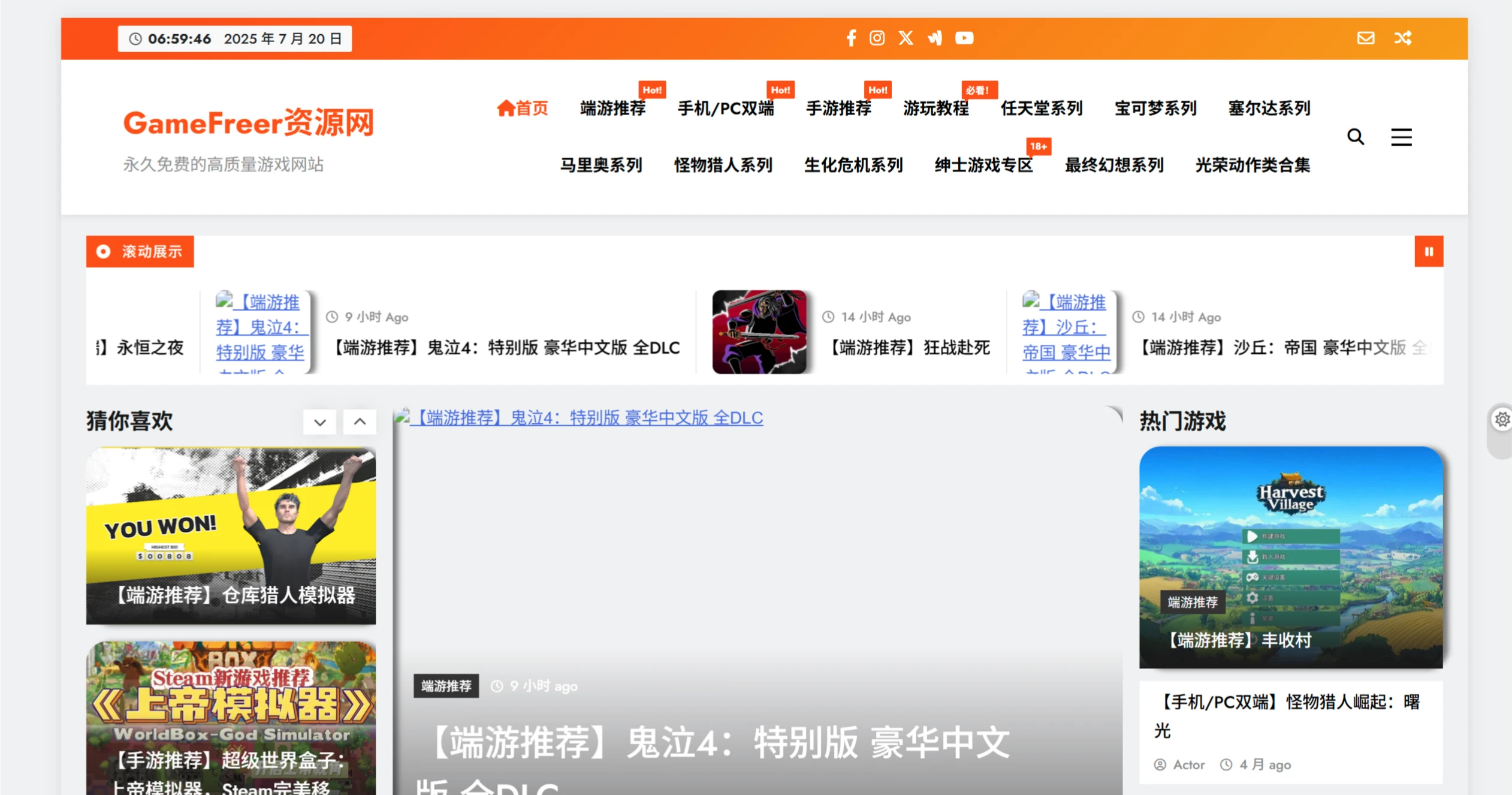Click the random post shuffle icon
The height and width of the screenshot is (795, 1512).
pos(1403,38)
